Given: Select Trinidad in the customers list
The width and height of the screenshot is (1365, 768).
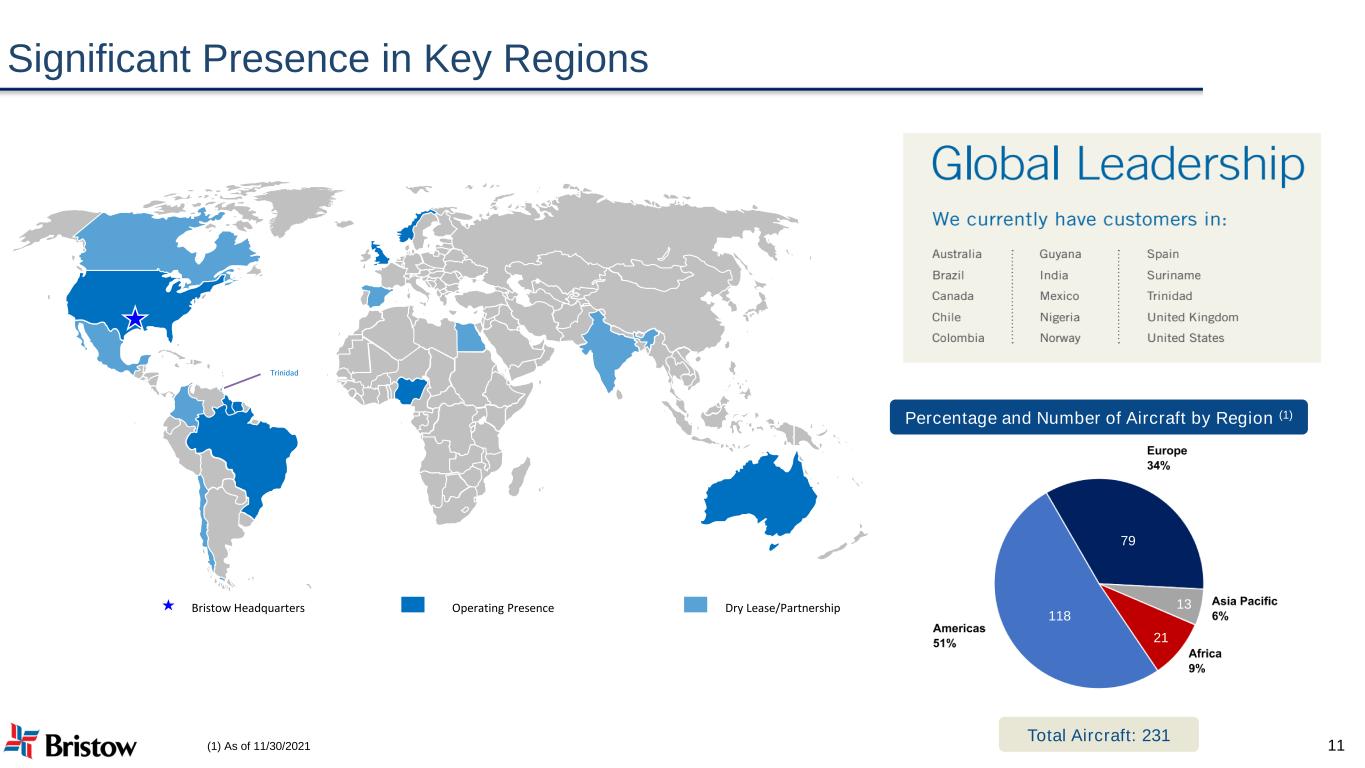Looking at the screenshot, I should 1169,296.
